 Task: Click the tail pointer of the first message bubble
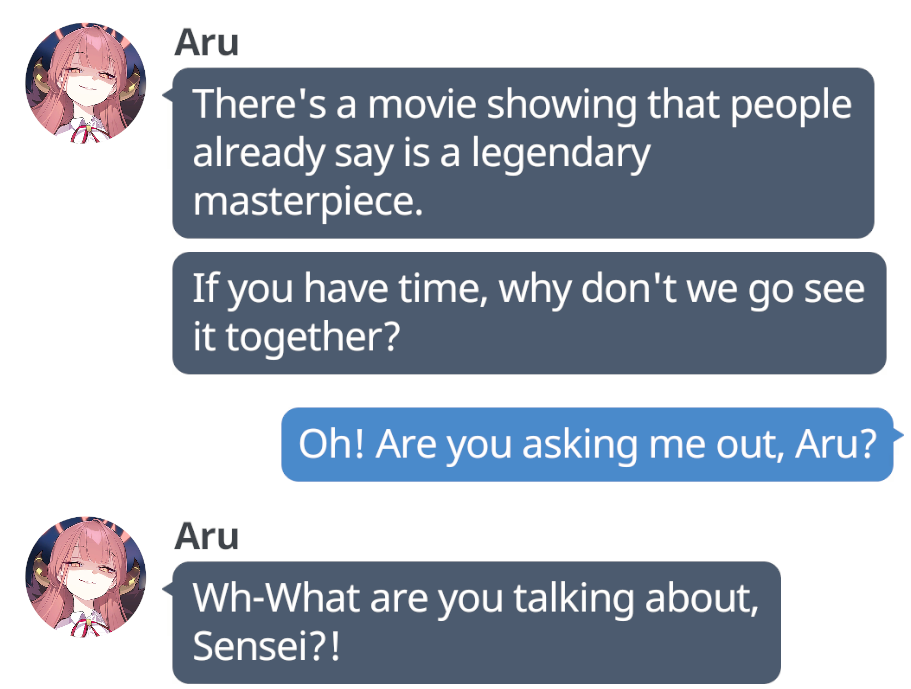[168, 95]
